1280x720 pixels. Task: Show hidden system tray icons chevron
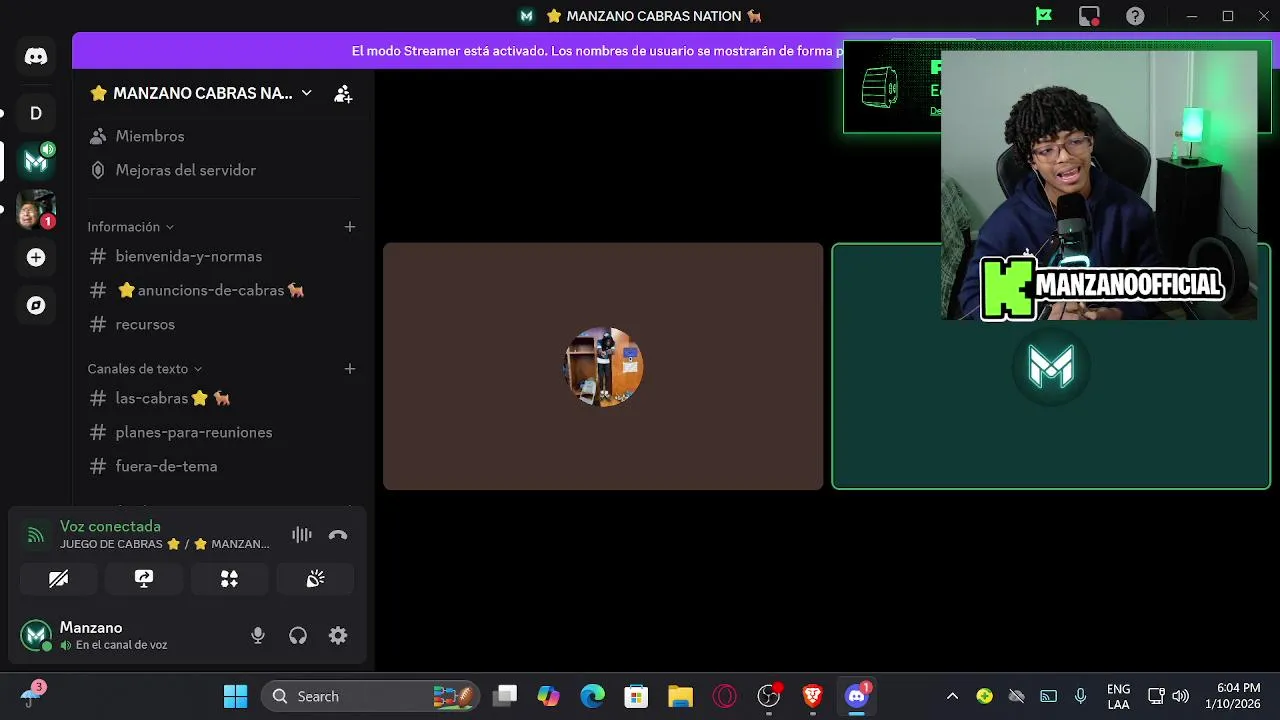[952, 696]
